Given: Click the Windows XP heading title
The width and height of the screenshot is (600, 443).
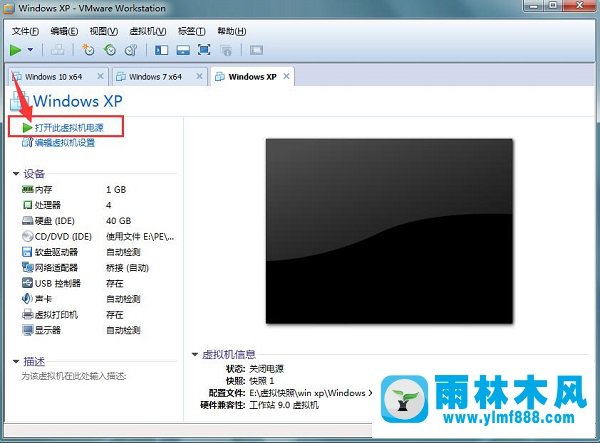Looking at the screenshot, I should [x=78, y=101].
